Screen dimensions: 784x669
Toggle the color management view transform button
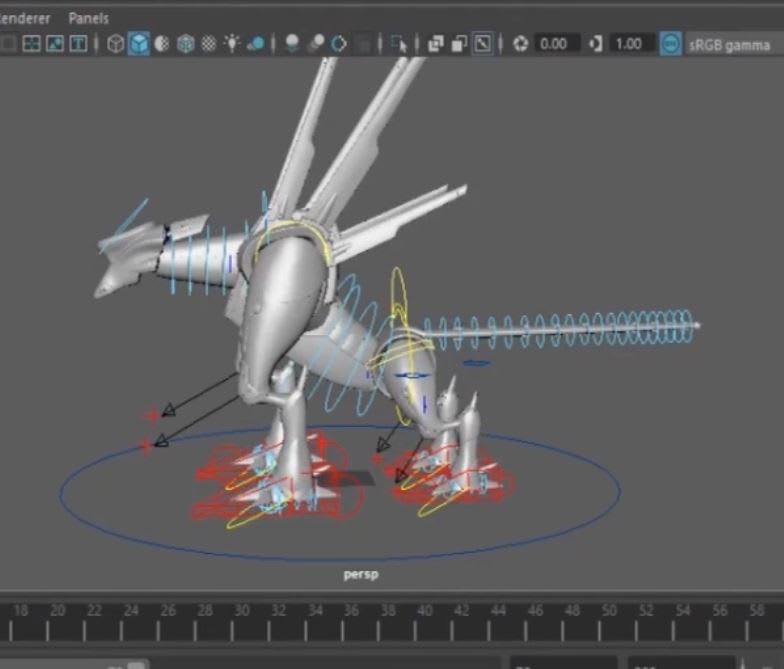tap(671, 44)
